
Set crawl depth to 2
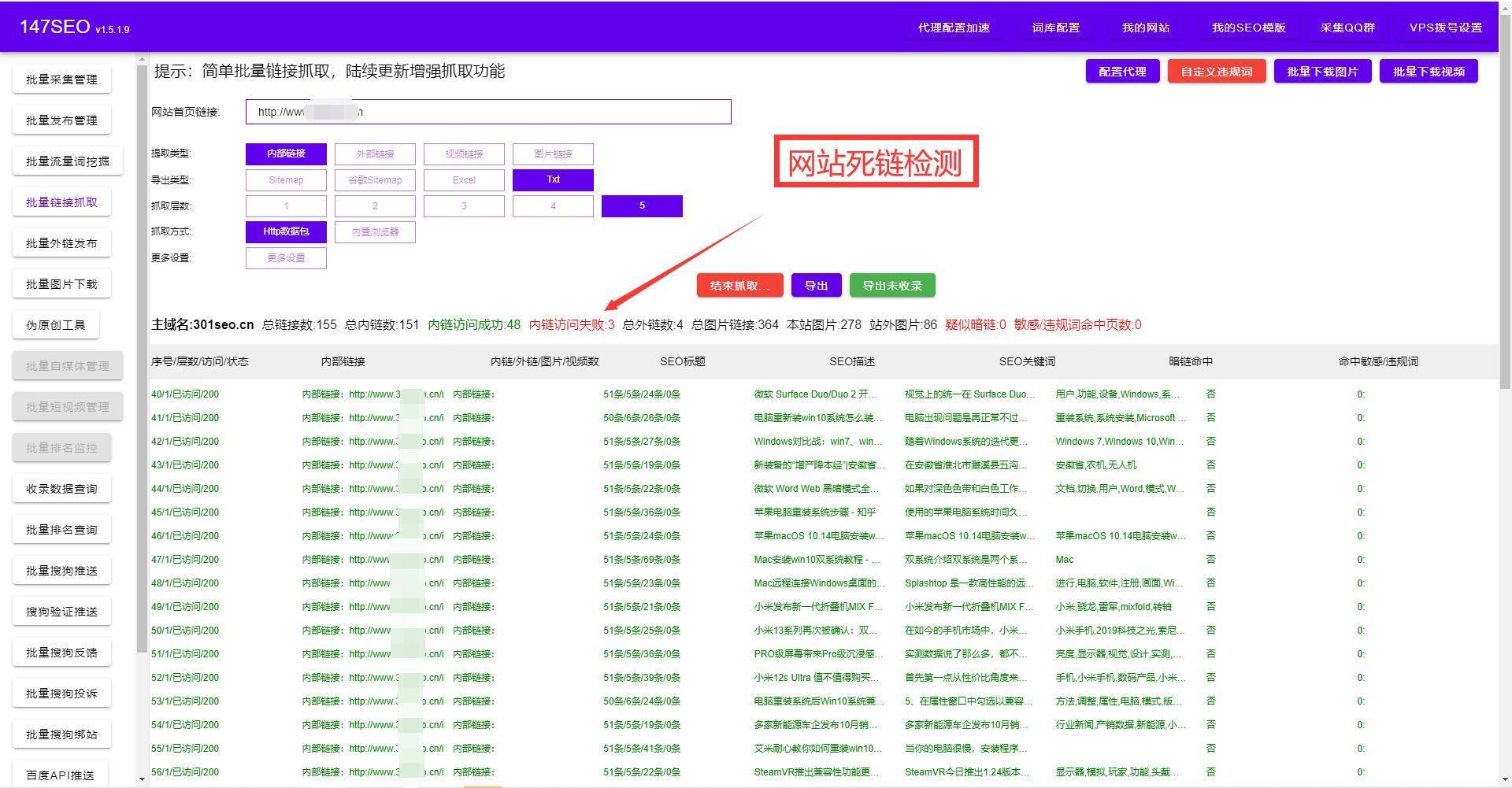375,206
